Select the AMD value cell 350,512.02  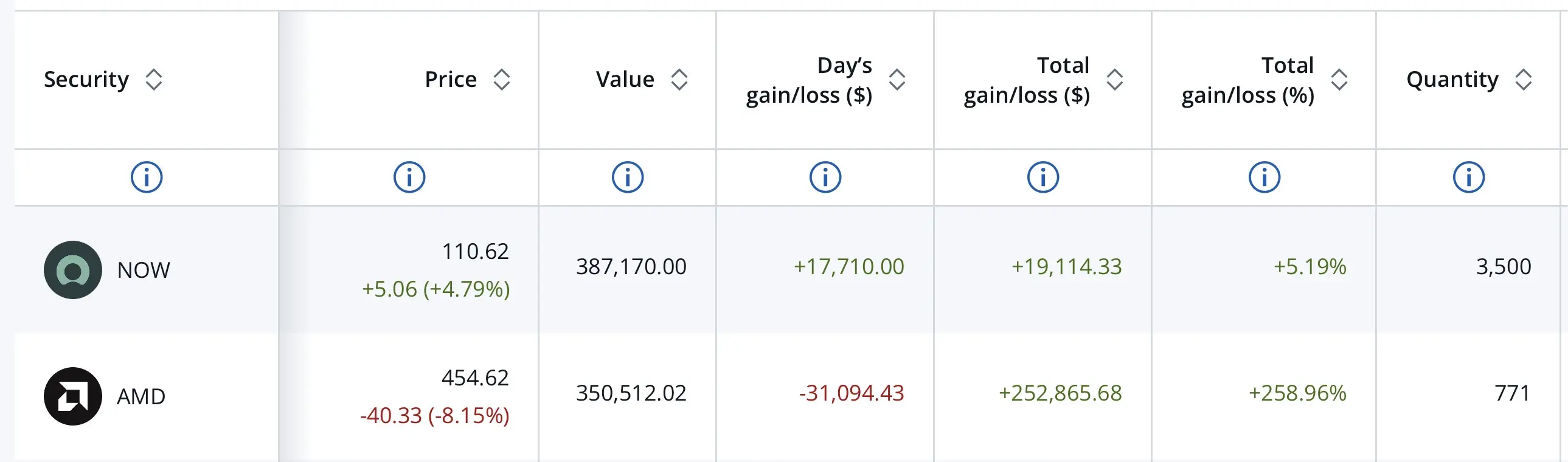pos(631,393)
